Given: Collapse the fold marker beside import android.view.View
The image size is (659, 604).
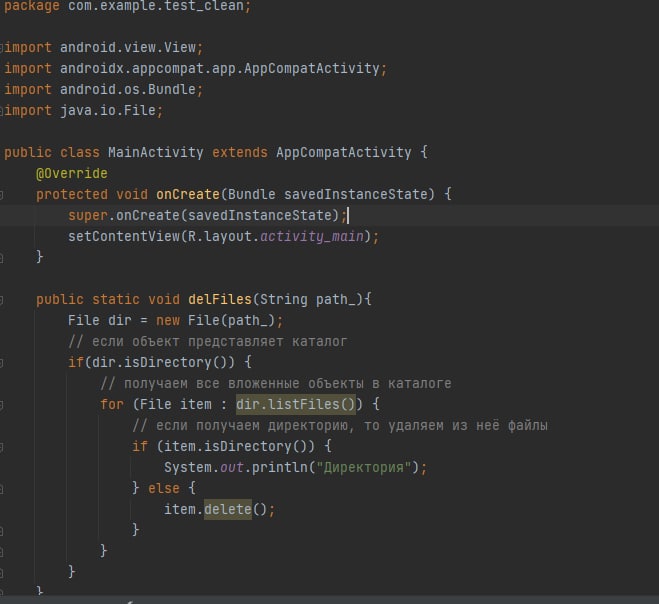Looking at the screenshot, I should click(x=1, y=47).
